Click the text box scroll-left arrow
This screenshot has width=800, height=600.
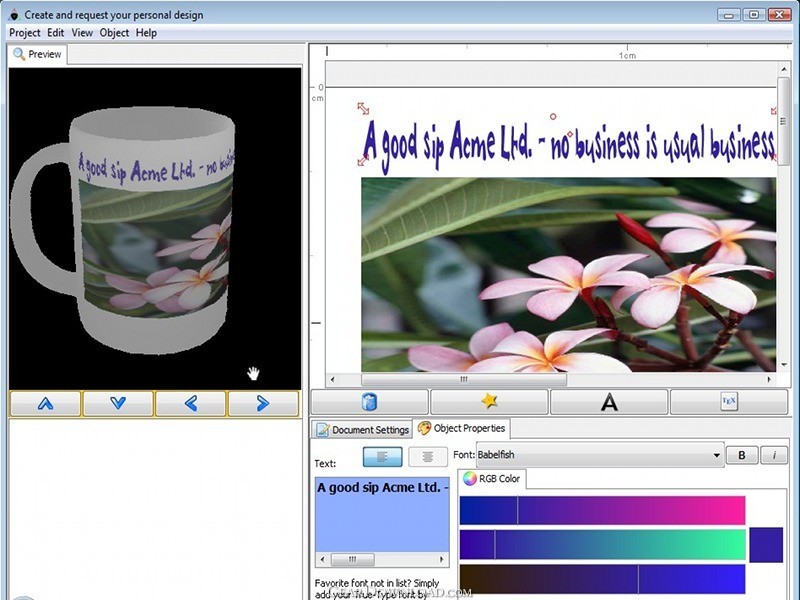tap(322, 559)
